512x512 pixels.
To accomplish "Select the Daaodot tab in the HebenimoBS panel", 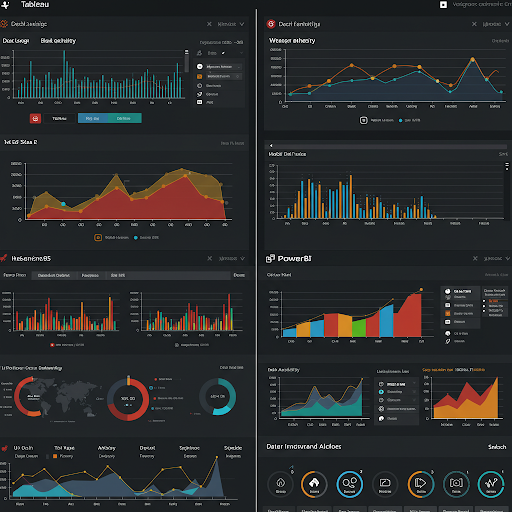I will (54, 275).
